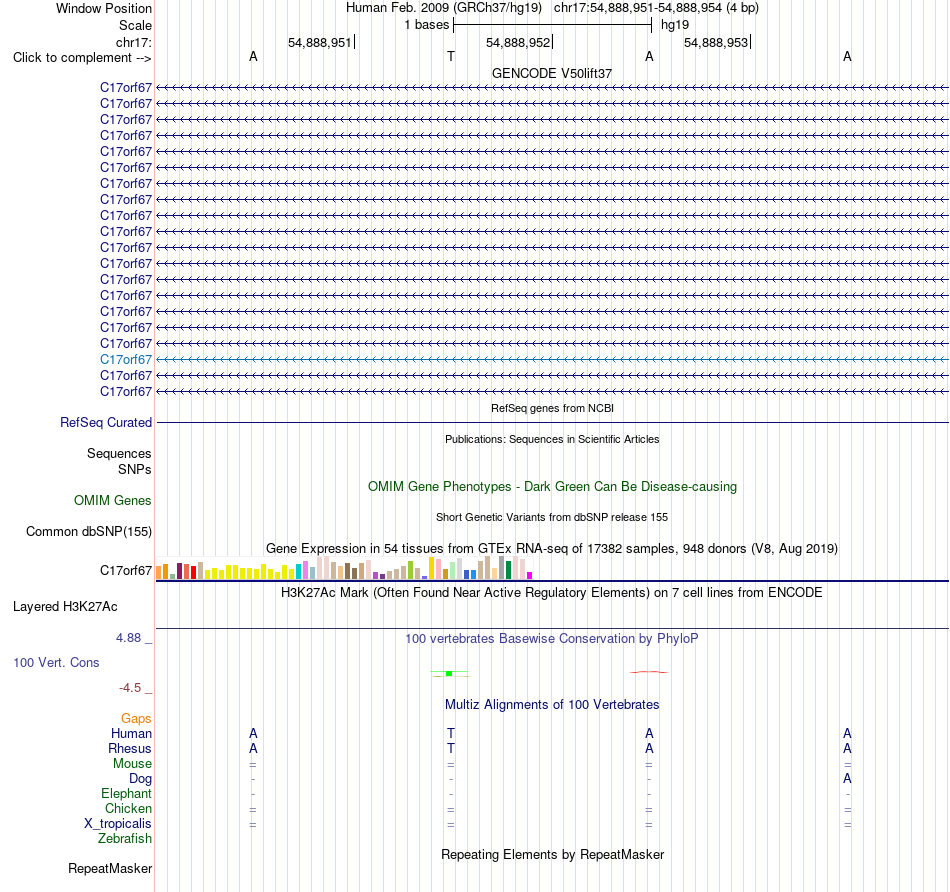The height and width of the screenshot is (892, 950).
Task: Click the green PhyloP conservation bar
Action: pos(449,673)
